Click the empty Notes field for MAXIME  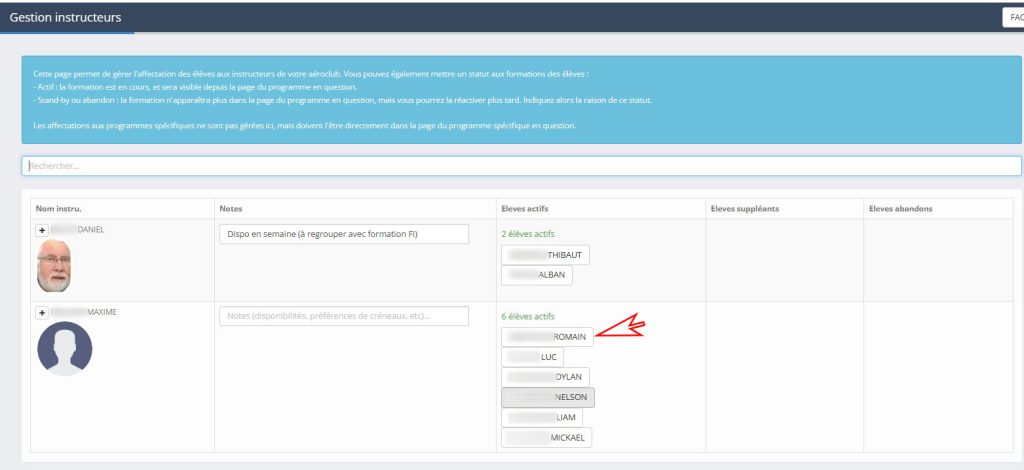point(343,316)
